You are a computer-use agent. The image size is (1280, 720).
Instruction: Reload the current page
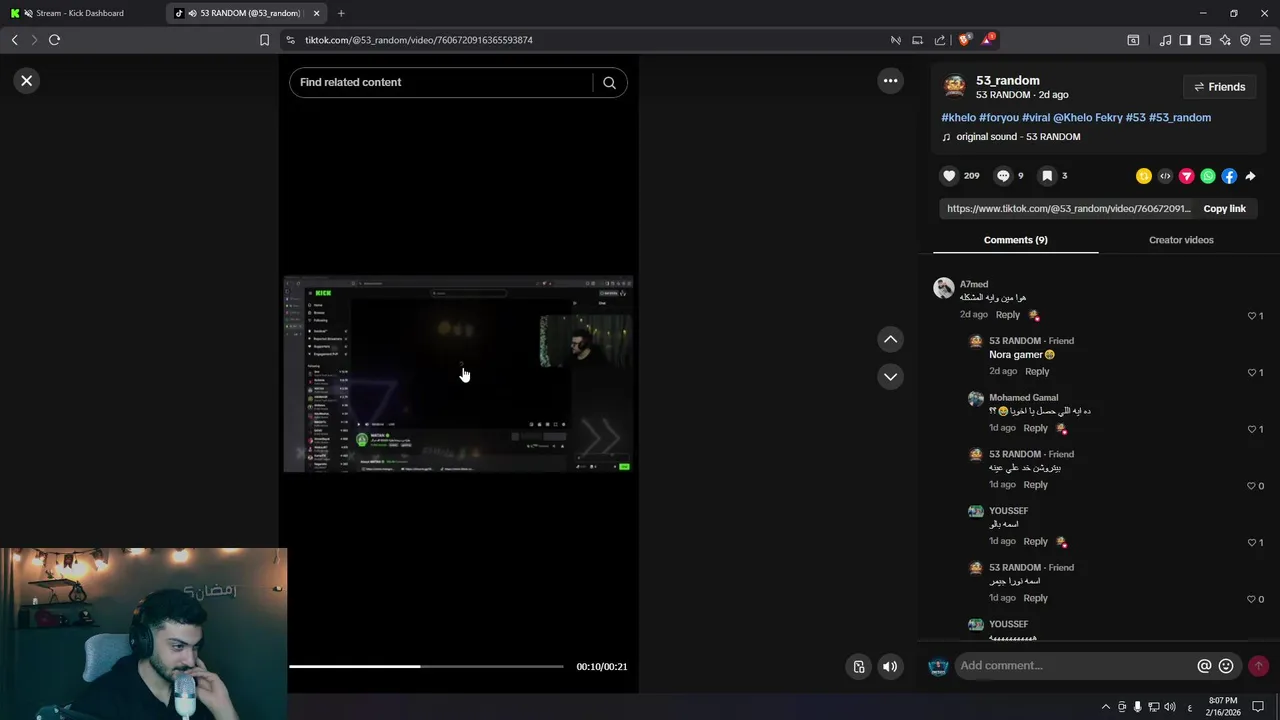coord(54,40)
